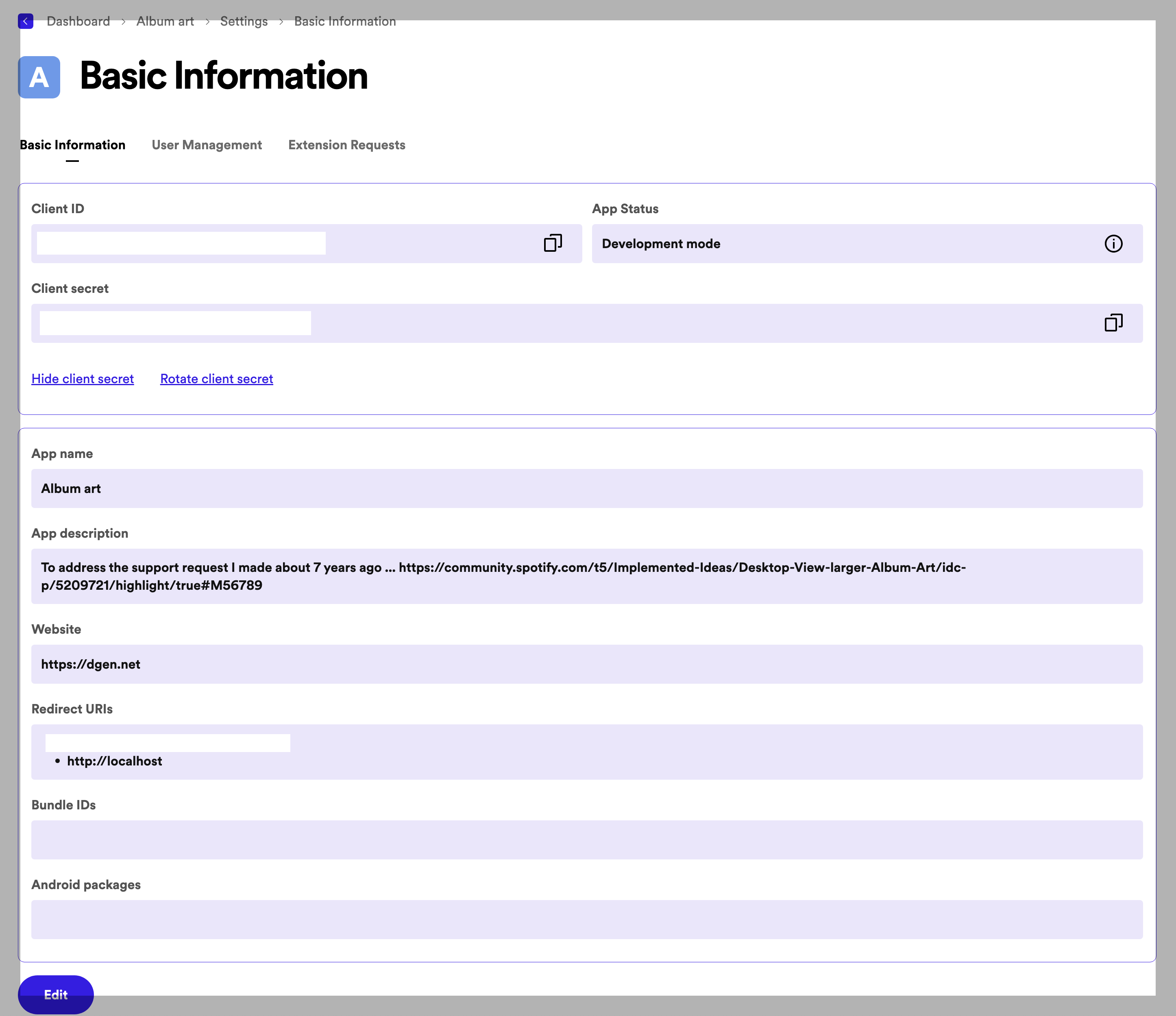Rotate the client secret key

216,378
